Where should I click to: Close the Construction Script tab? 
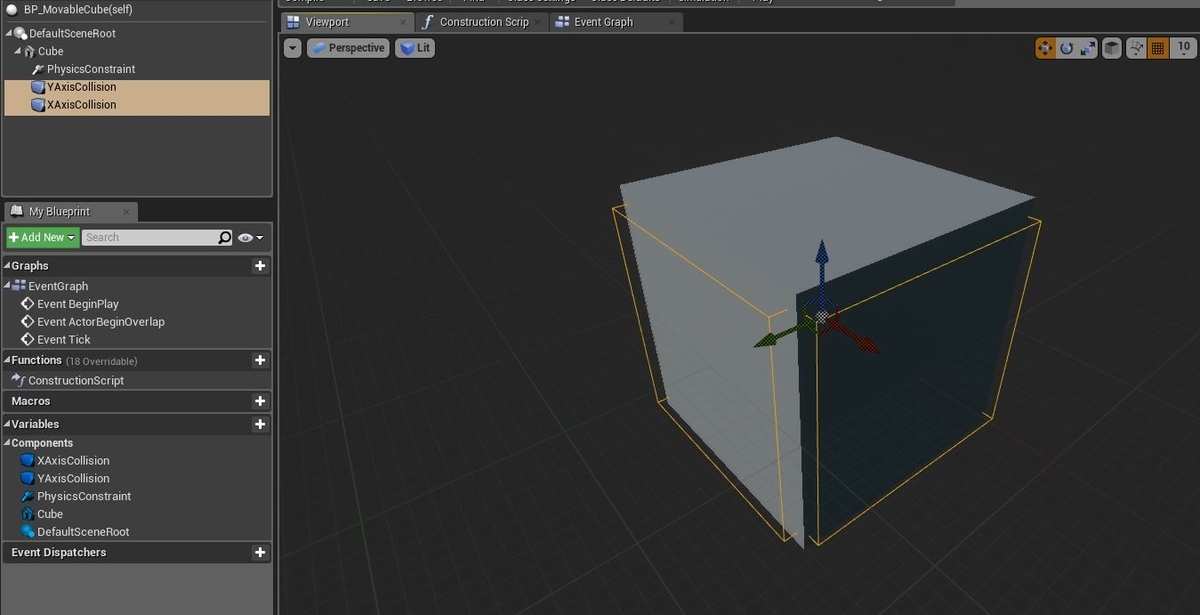point(538,22)
